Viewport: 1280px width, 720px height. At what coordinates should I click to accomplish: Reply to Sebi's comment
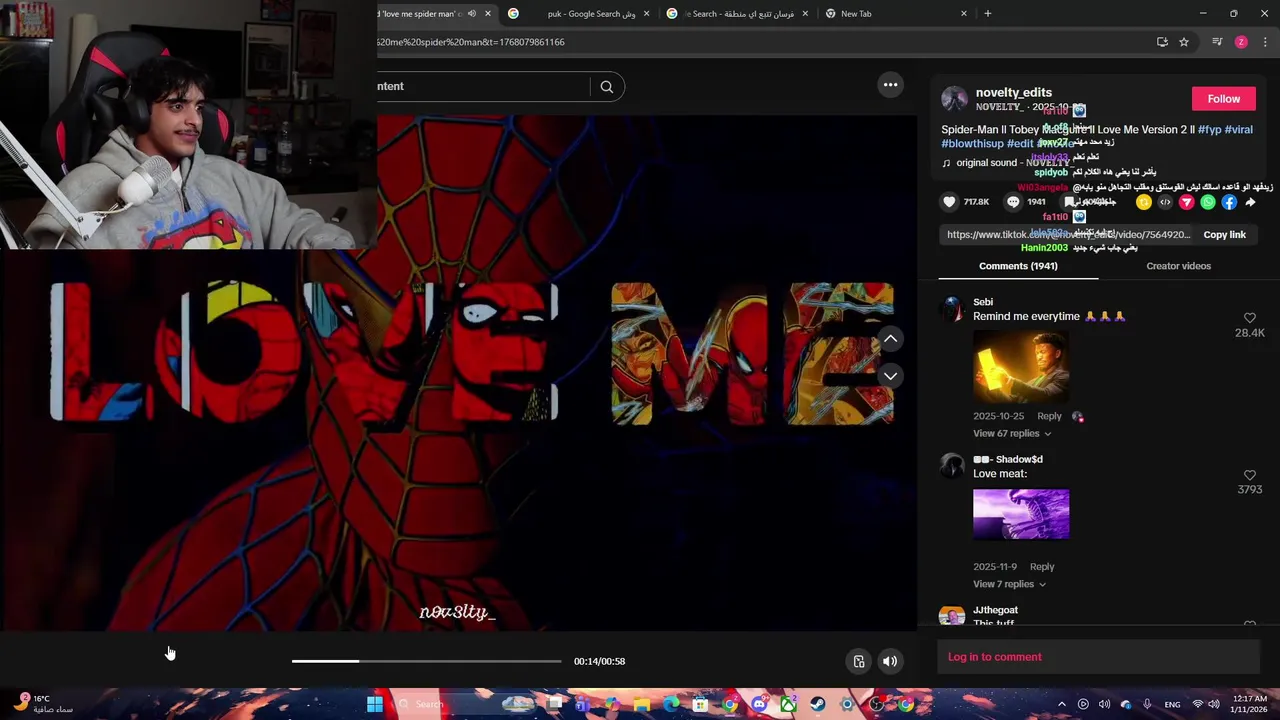click(x=1049, y=416)
